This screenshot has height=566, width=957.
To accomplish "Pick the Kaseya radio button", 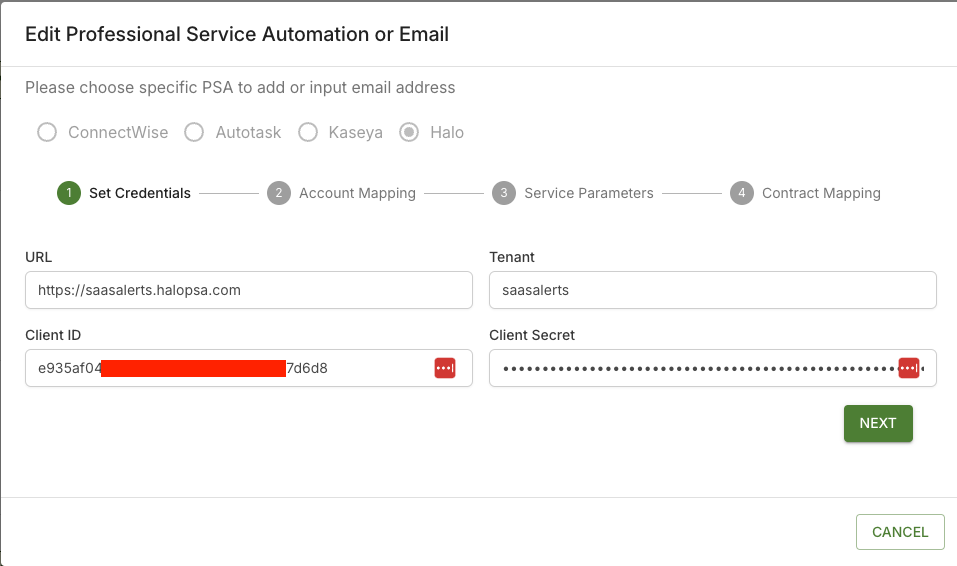I will [x=308, y=132].
